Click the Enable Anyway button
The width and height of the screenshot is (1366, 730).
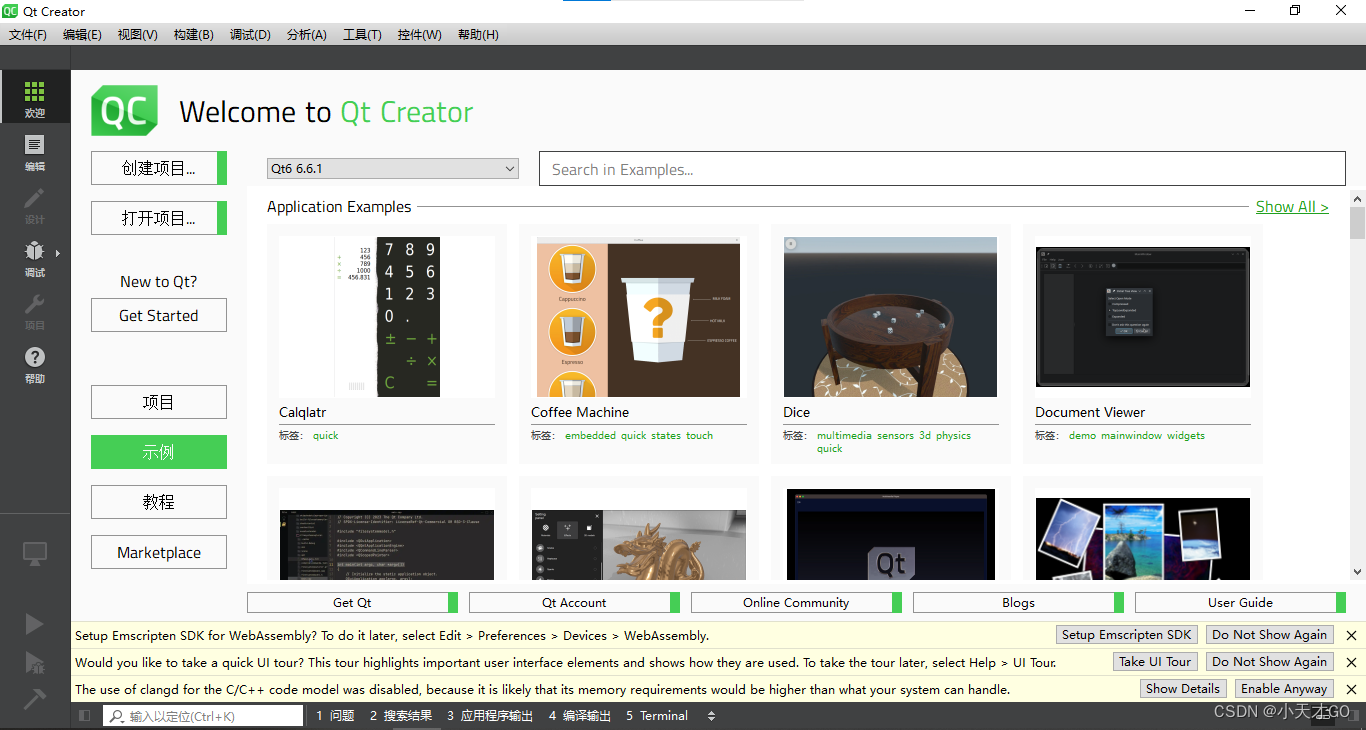click(1284, 689)
